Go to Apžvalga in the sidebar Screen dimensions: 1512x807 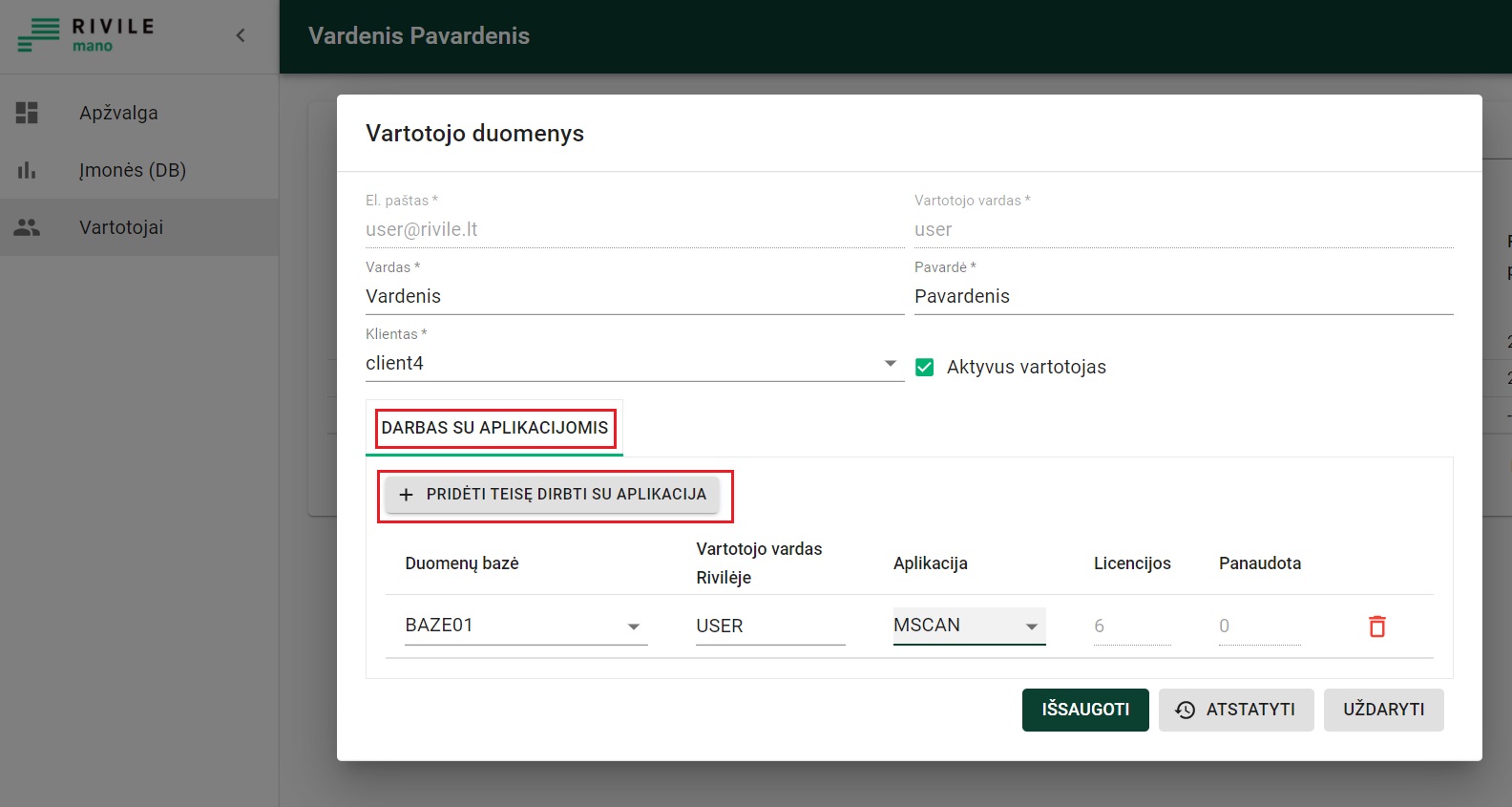[x=118, y=113]
